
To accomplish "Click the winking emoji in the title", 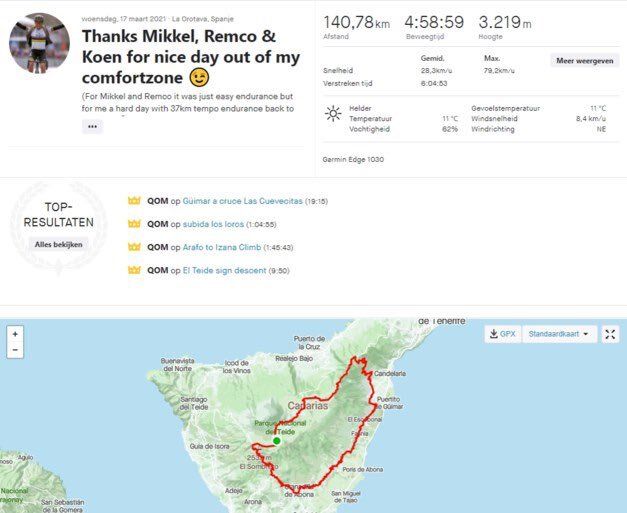I will tap(199, 78).
